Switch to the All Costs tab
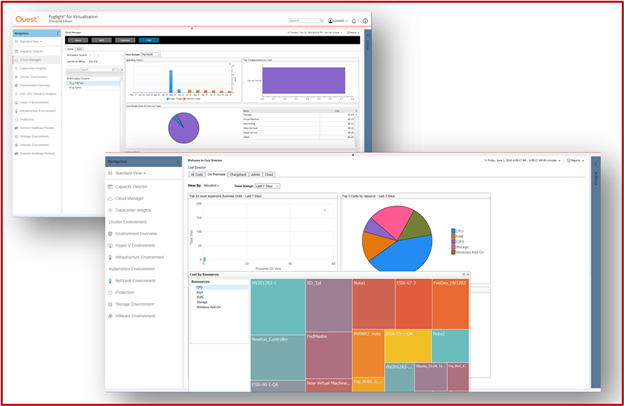Viewport: 624px width, 406px height. click(x=197, y=175)
